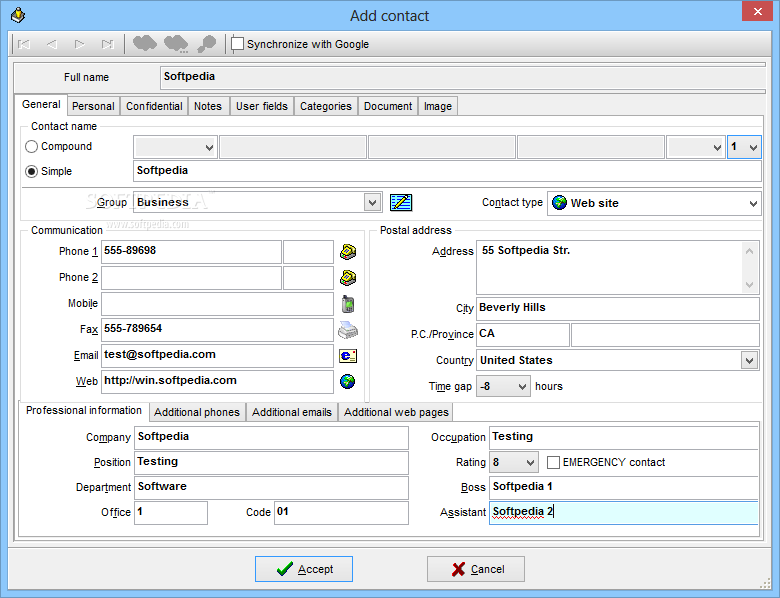Click the empty Phone 2 number field
The height and width of the screenshot is (598, 780).
[x=192, y=278]
